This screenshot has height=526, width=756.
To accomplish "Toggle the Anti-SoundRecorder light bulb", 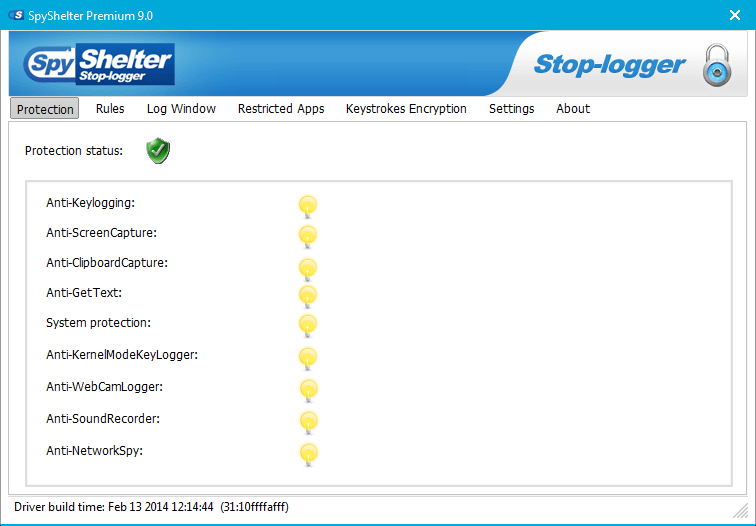I will click(x=309, y=422).
